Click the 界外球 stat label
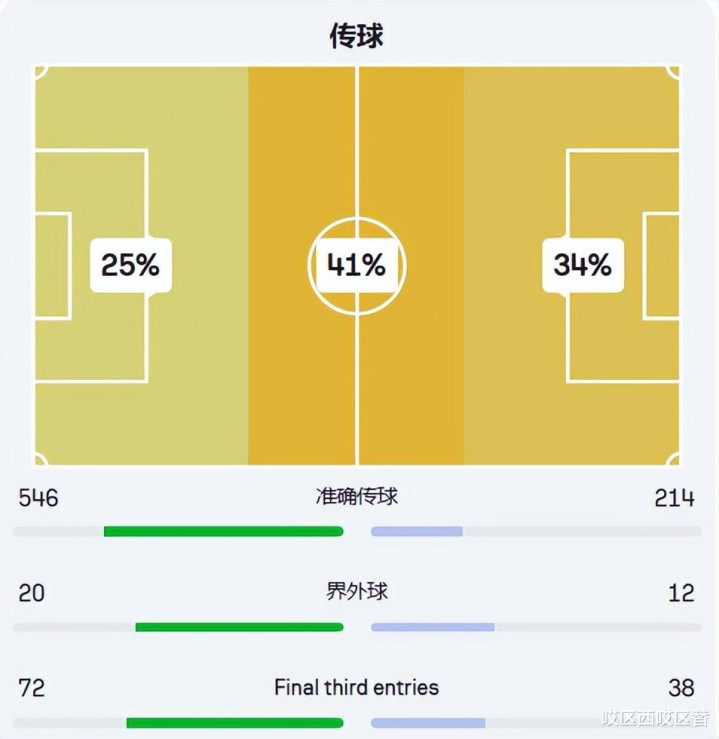Viewport: 719px width, 739px height. pyautogui.click(x=357, y=591)
